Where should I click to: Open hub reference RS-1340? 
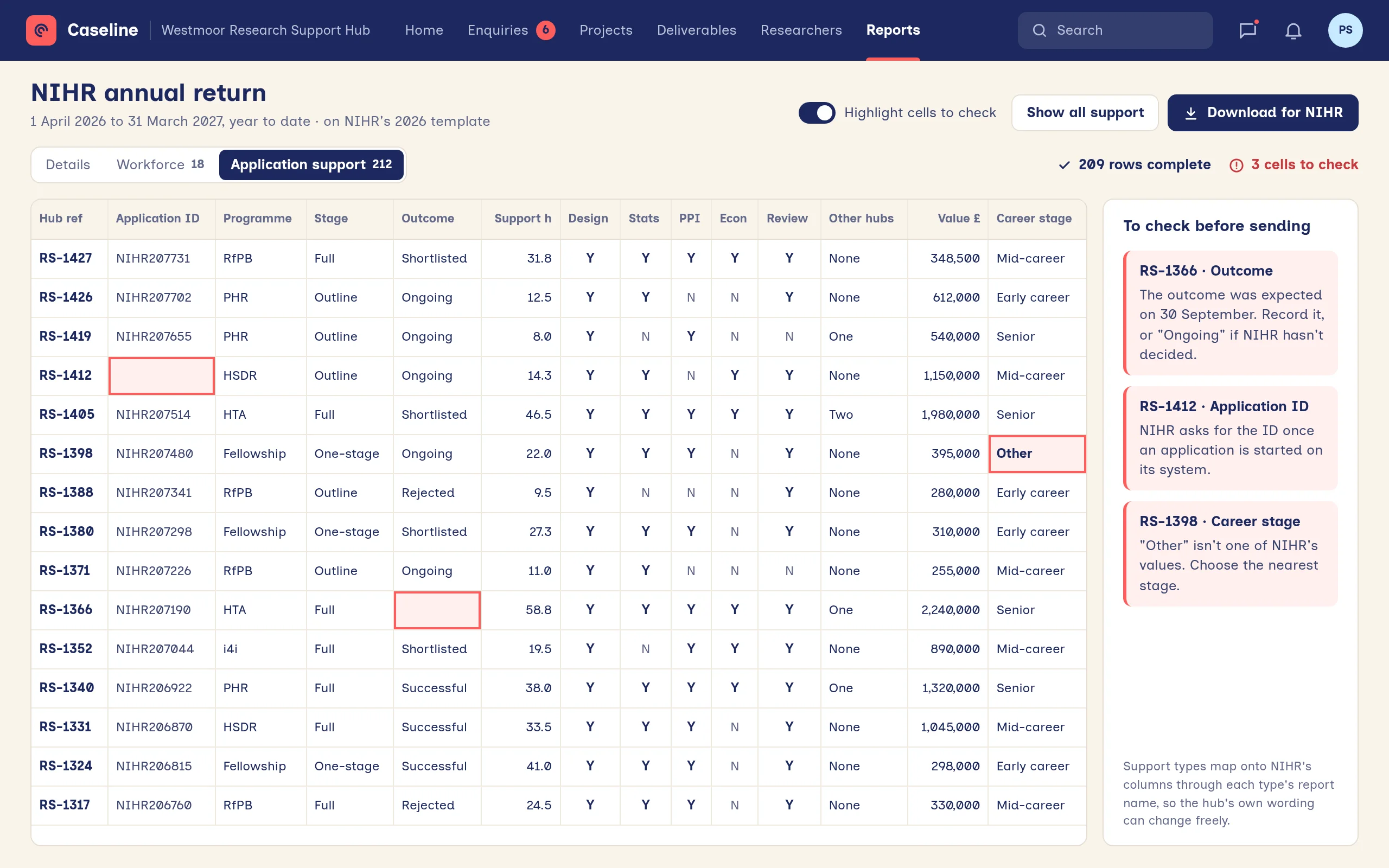[x=67, y=688]
